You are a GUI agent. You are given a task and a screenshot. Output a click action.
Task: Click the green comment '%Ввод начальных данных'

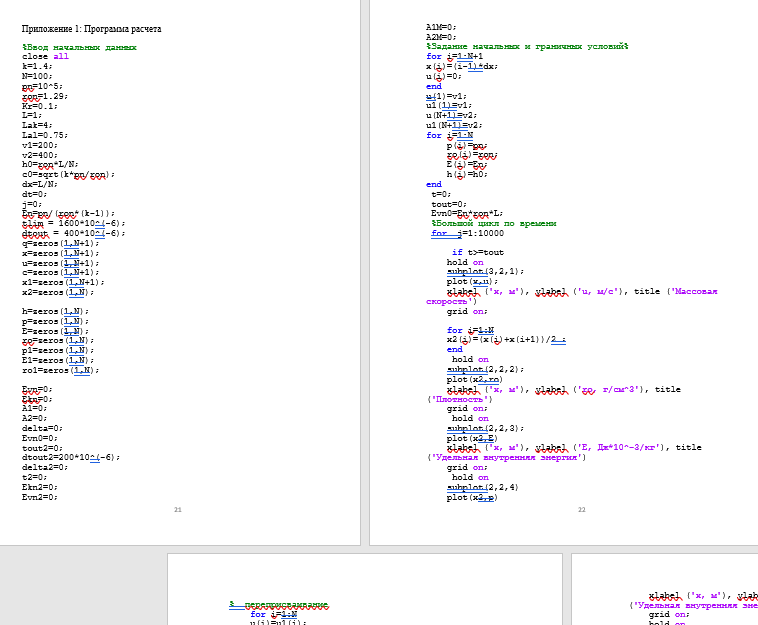point(79,47)
